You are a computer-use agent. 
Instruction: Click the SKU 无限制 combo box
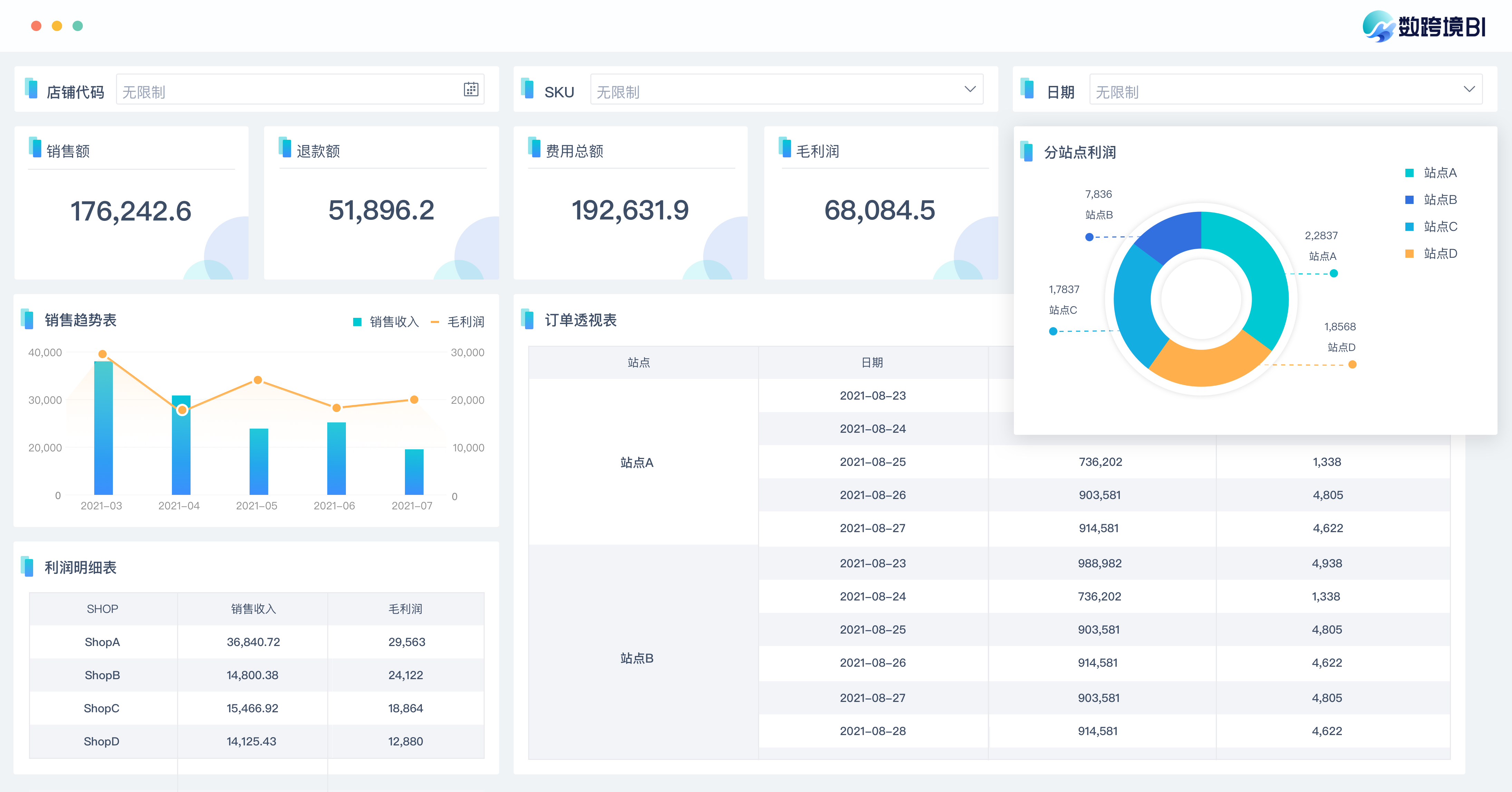(786, 89)
